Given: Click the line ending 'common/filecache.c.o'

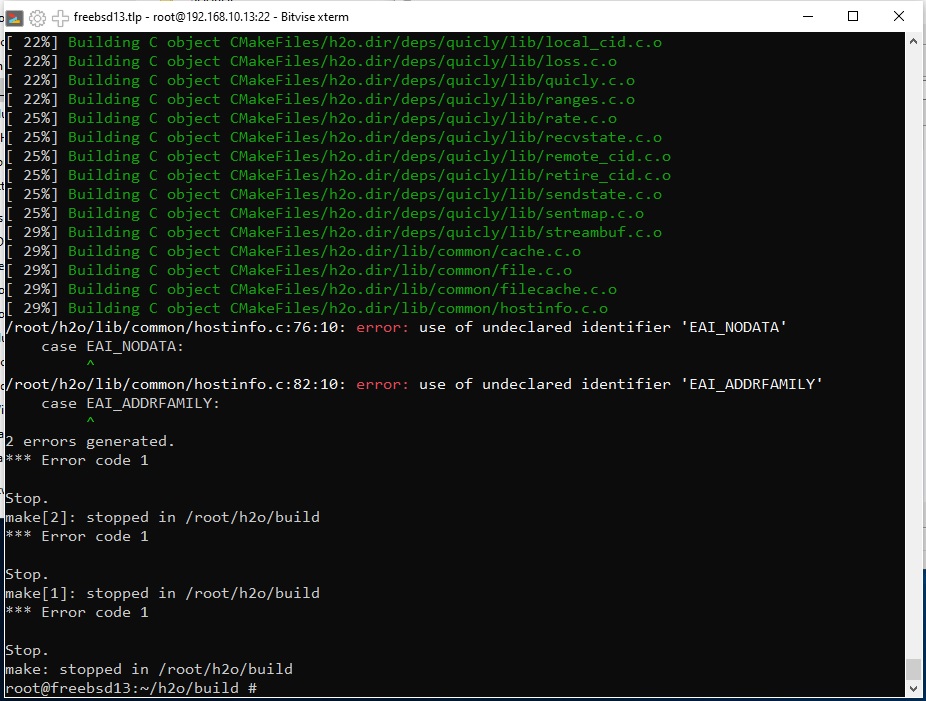Looking at the screenshot, I should [311, 289].
